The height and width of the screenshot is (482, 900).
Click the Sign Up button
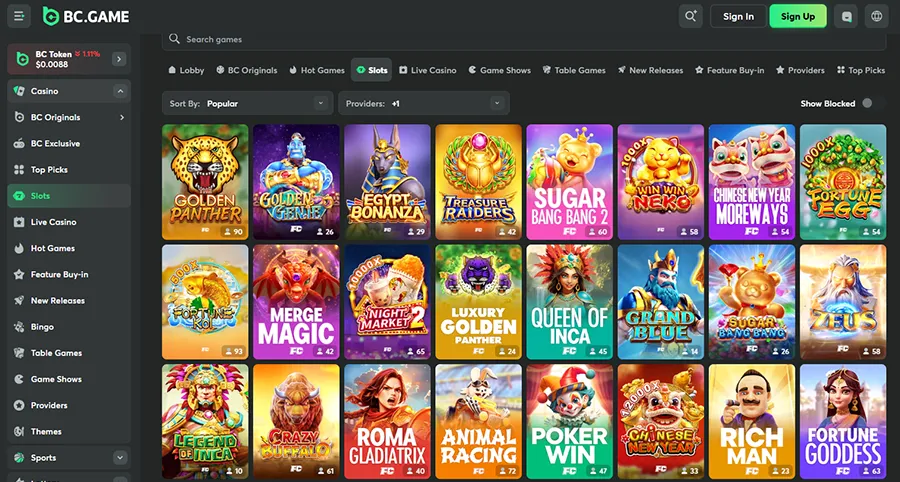click(798, 16)
